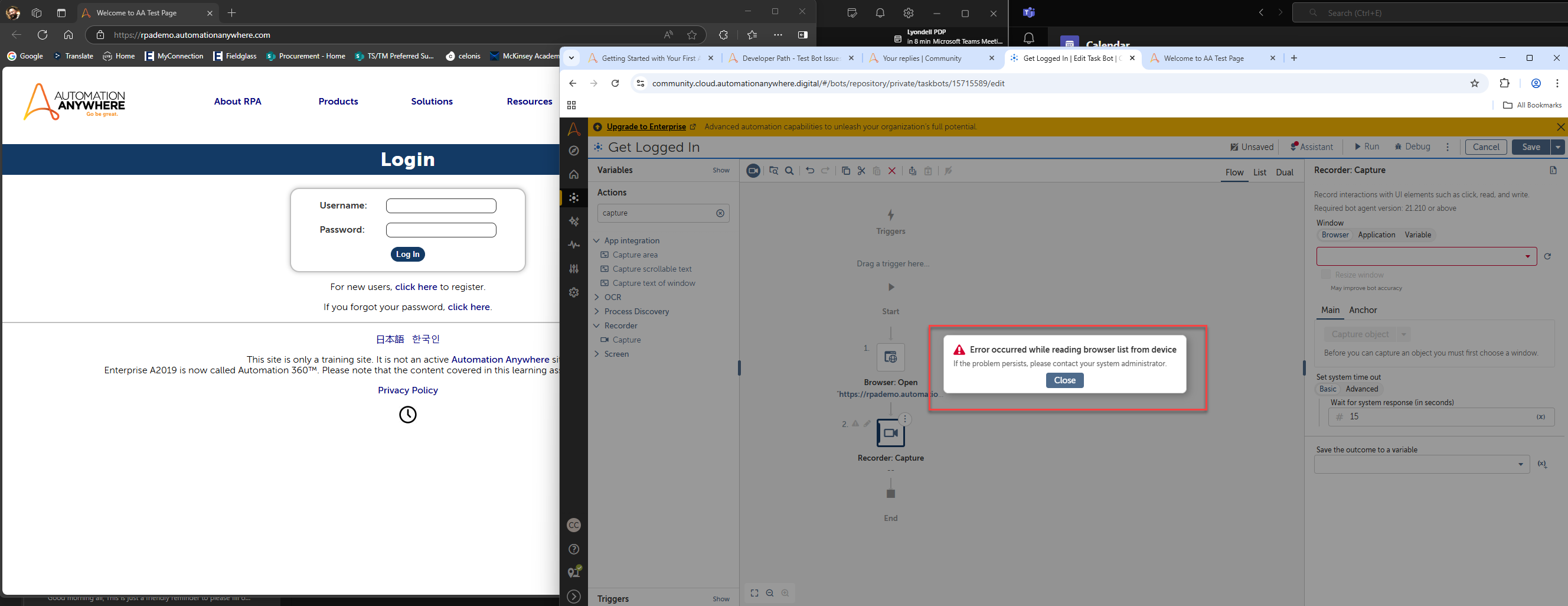Image resolution: width=1568 pixels, height=606 pixels.
Task: Click the Cancel button
Action: click(x=1486, y=147)
